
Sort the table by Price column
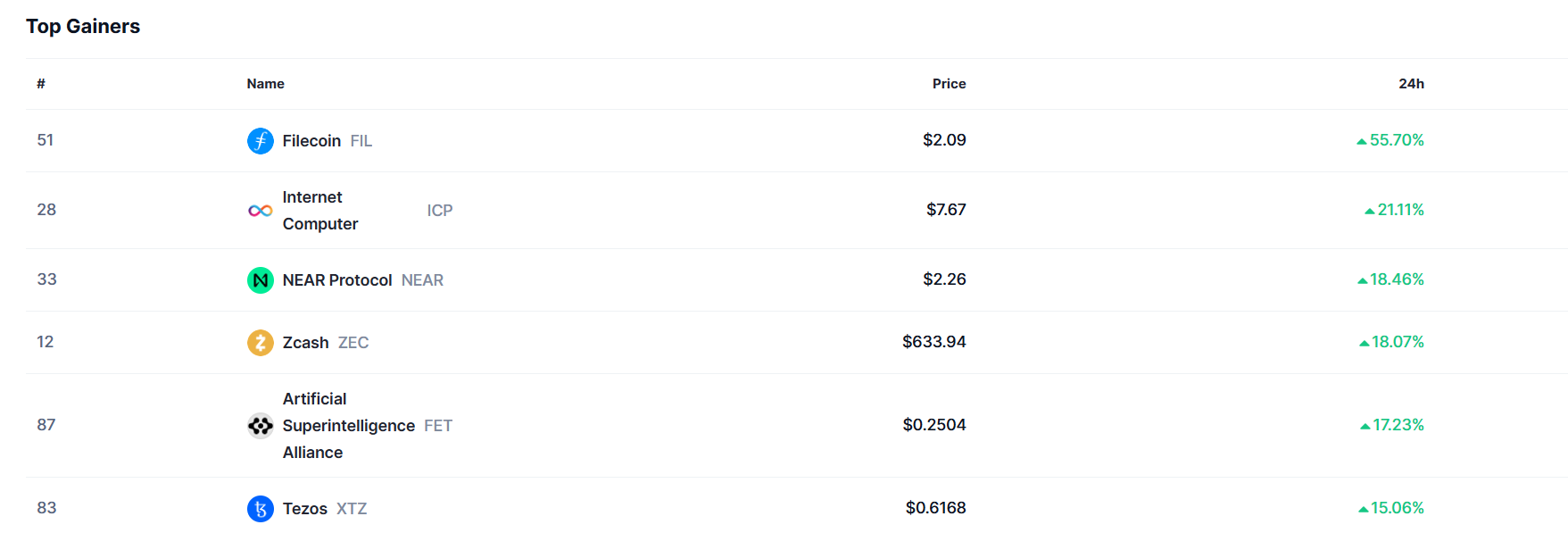[x=949, y=83]
